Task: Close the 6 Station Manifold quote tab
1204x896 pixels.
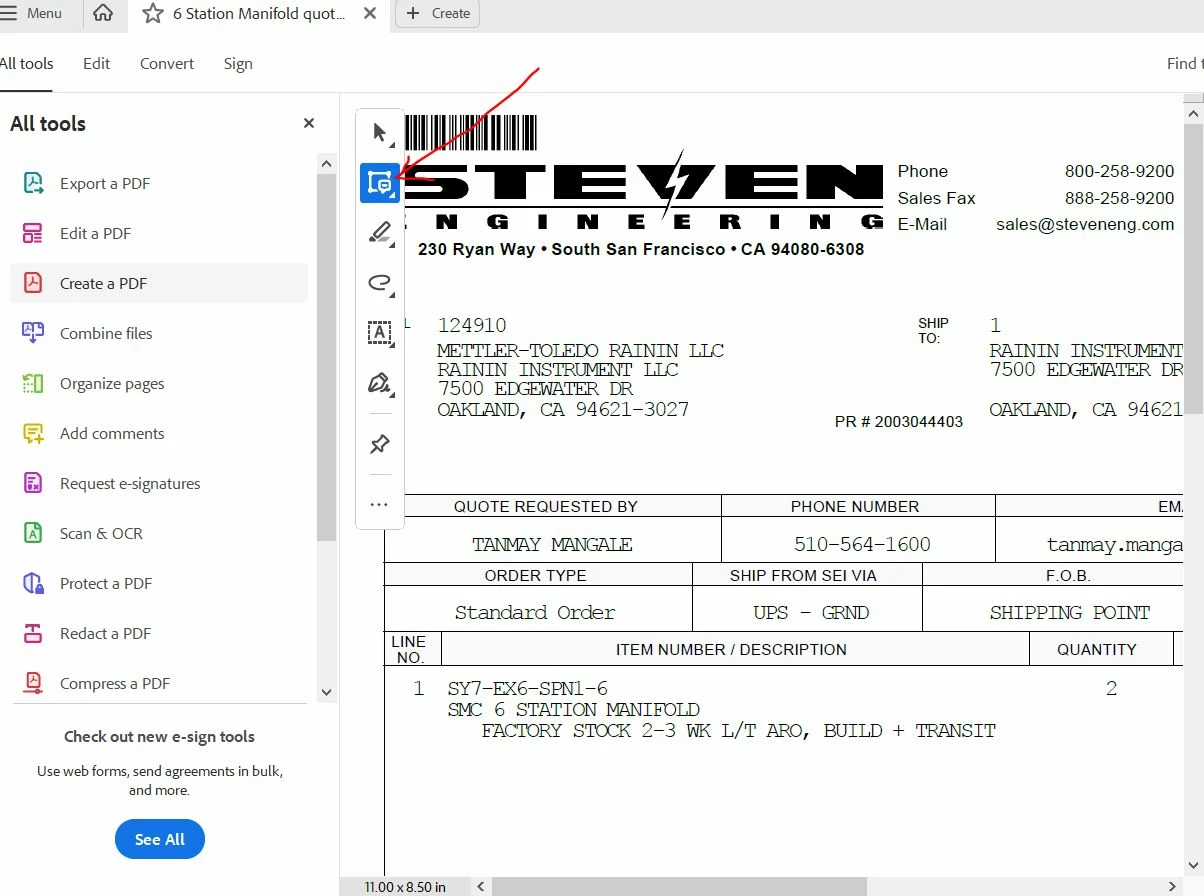Action: [x=370, y=14]
